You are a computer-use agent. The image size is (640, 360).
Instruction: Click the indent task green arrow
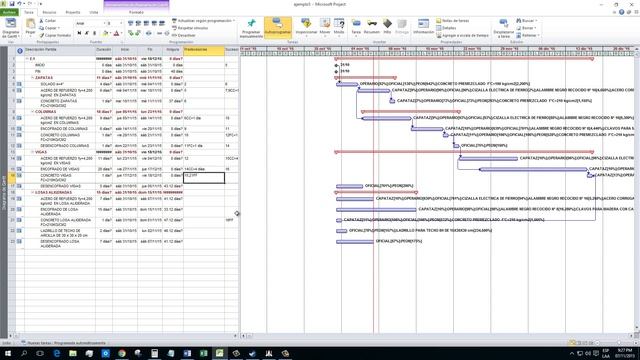(138, 33)
